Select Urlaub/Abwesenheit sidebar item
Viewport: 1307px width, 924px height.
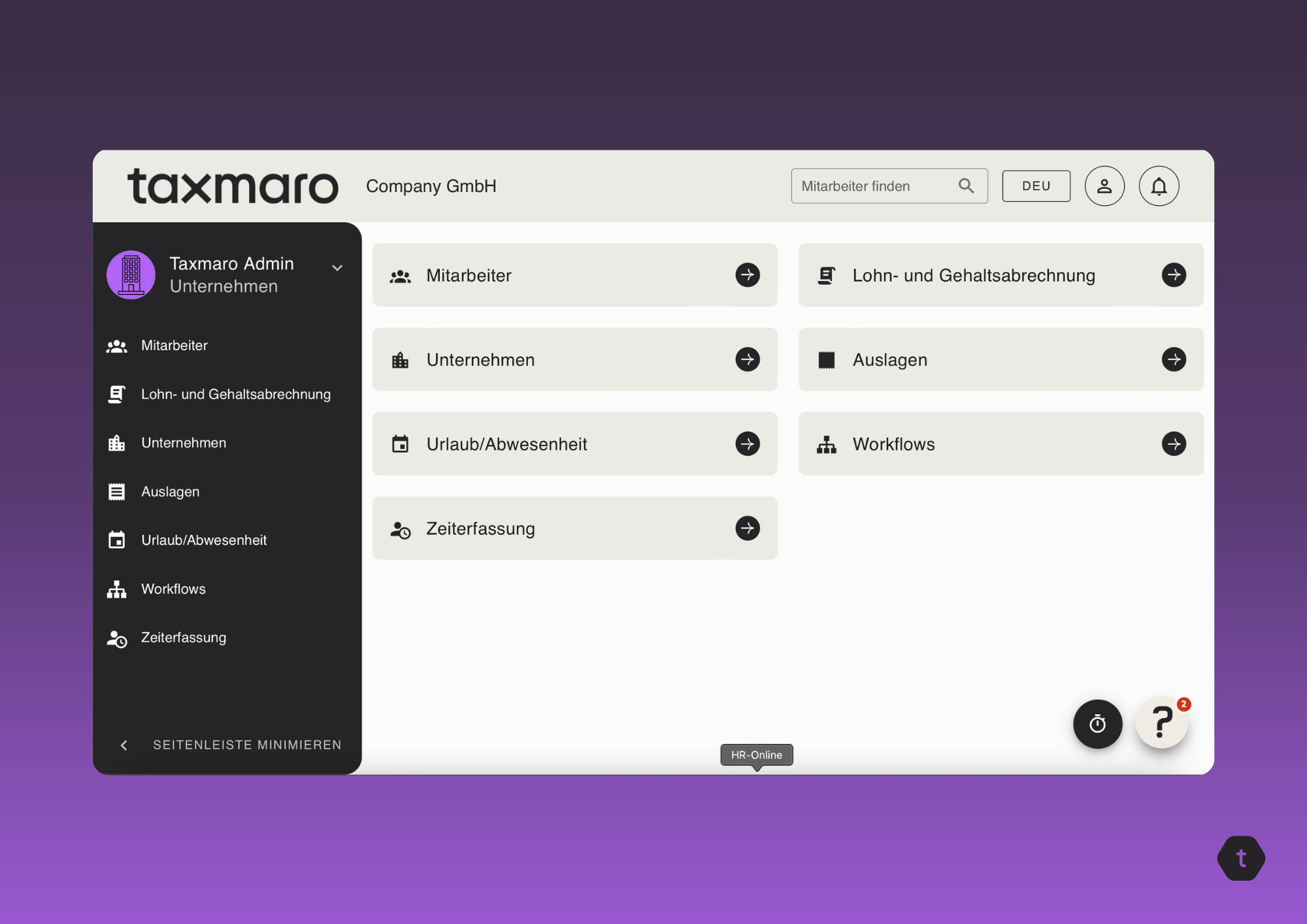203,540
